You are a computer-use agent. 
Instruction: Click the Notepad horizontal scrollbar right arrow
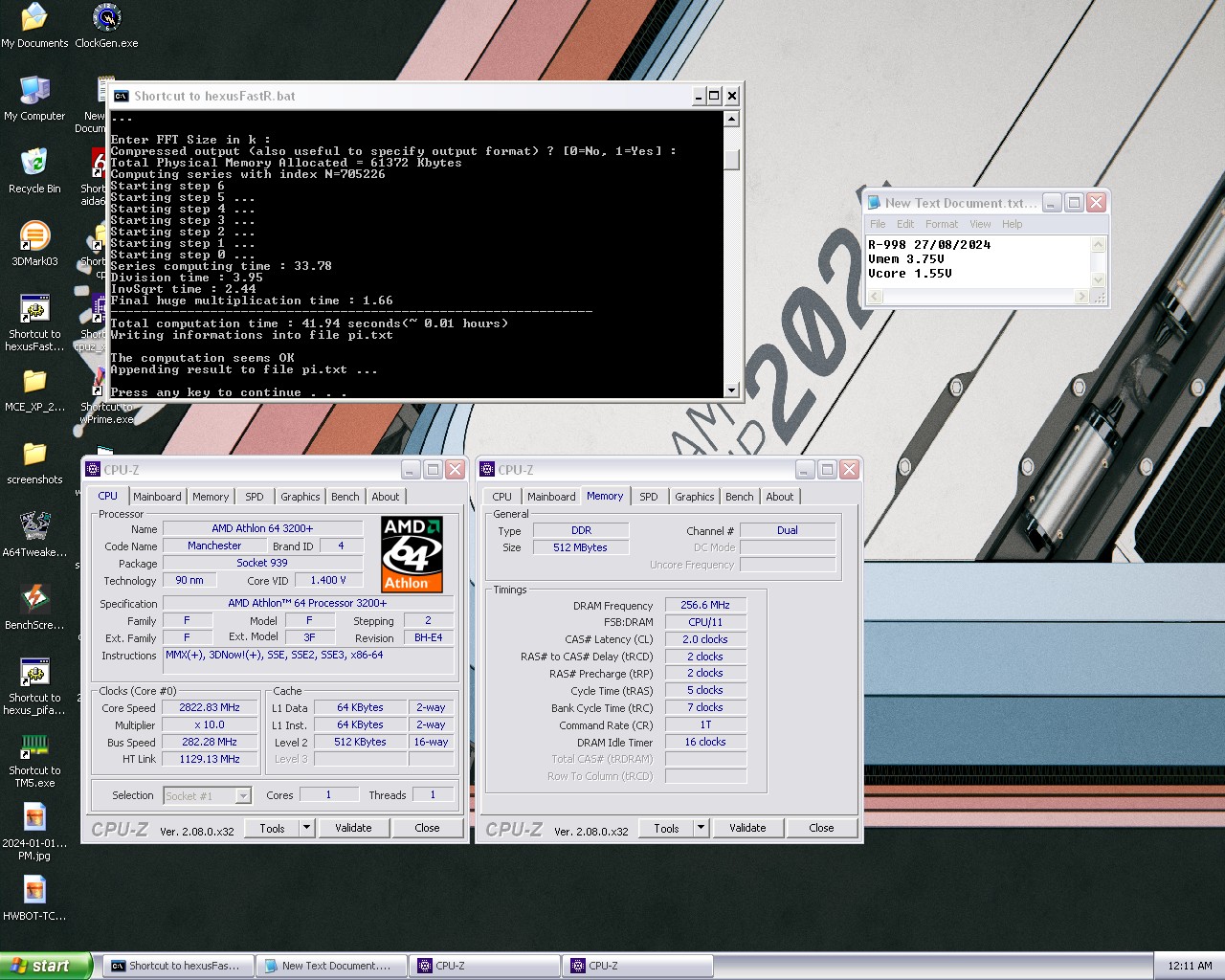click(x=1082, y=297)
